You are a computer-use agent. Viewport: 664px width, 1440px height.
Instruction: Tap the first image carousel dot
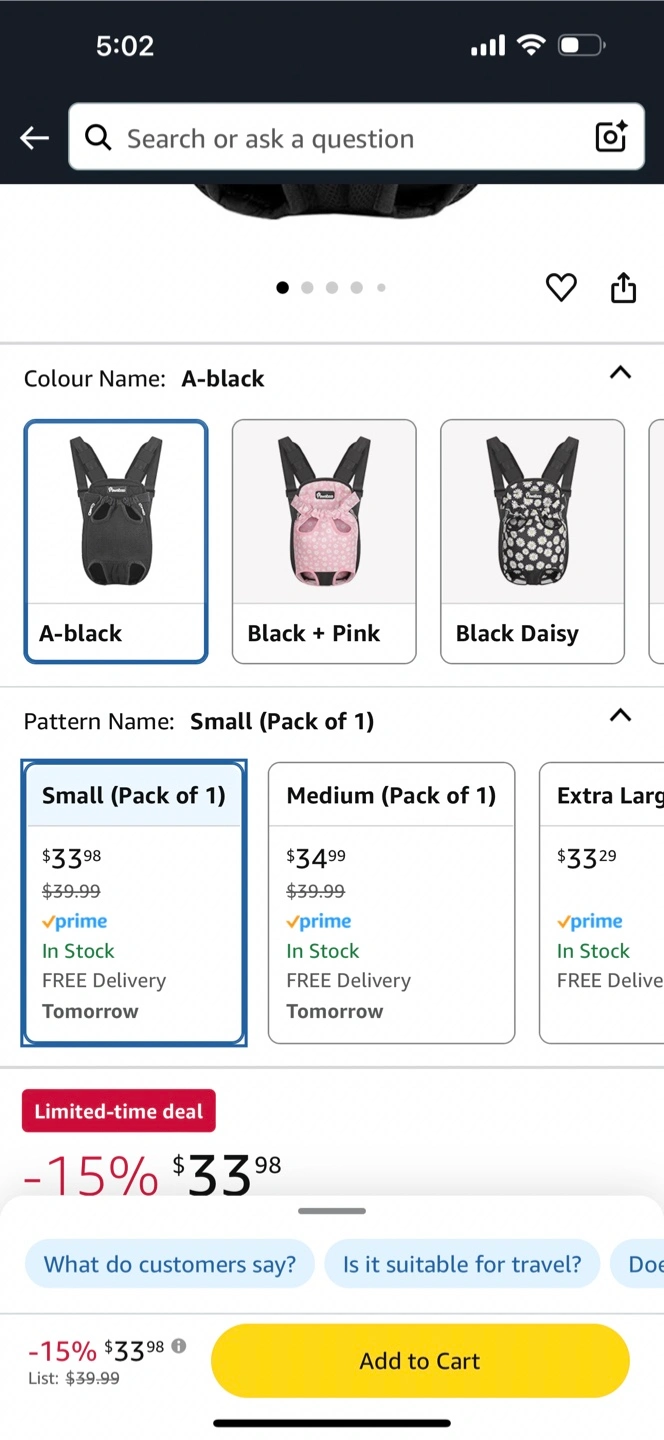pos(282,288)
